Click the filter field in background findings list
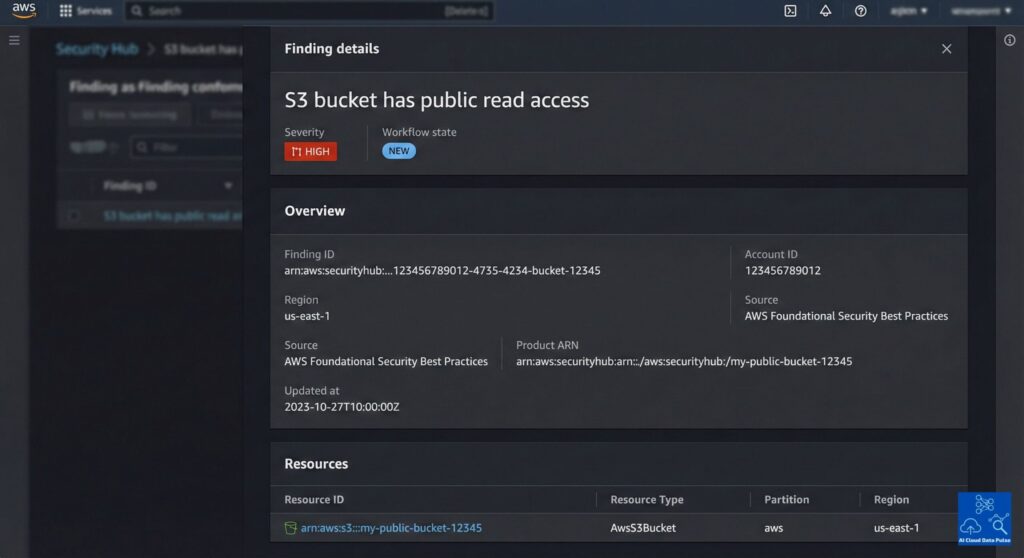The image size is (1024, 558). 187,148
